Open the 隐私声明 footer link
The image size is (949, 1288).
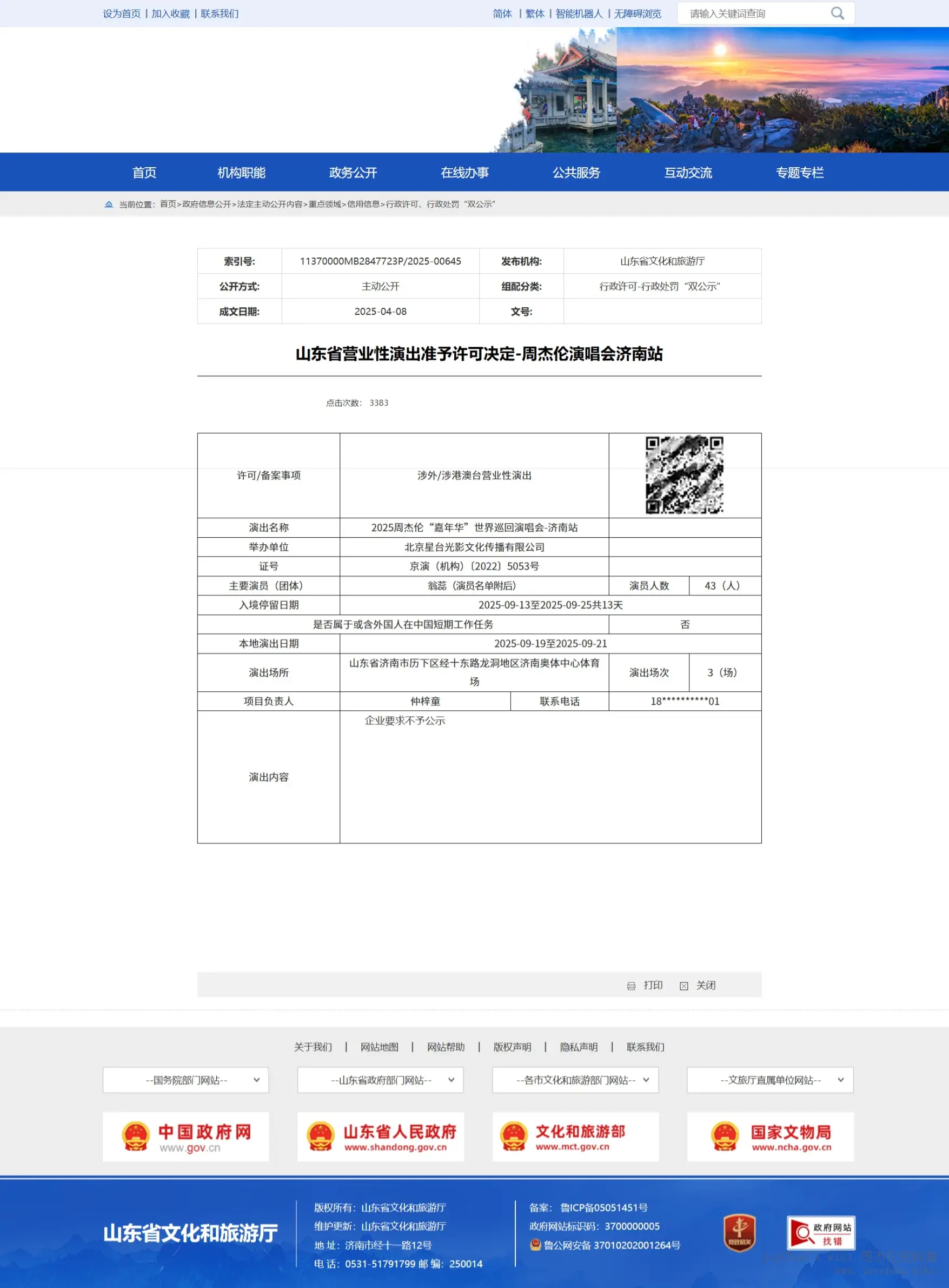[x=579, y=1047]
